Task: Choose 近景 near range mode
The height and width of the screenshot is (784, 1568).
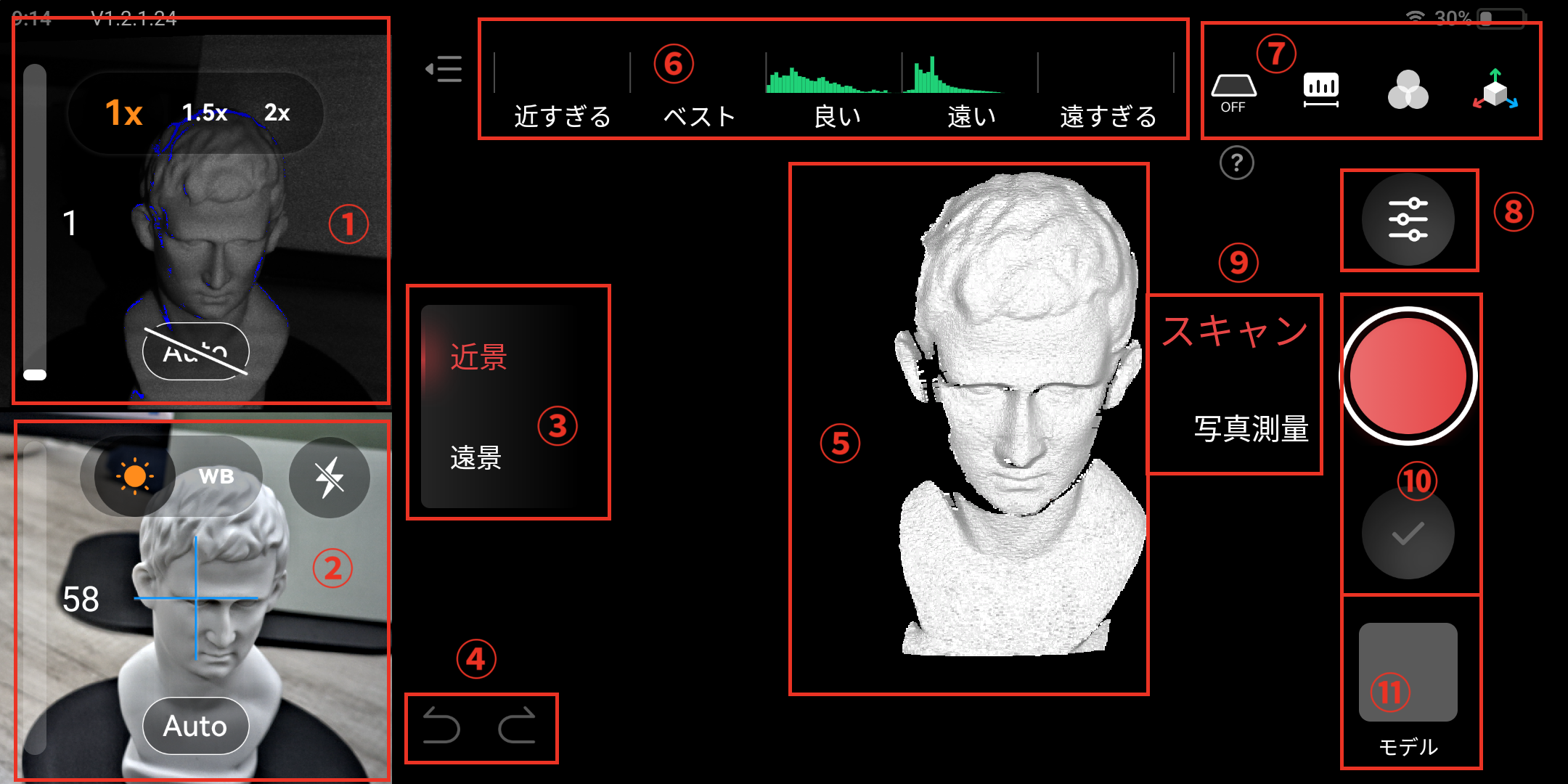Action: pyautogui.click(x=478, y=356)
